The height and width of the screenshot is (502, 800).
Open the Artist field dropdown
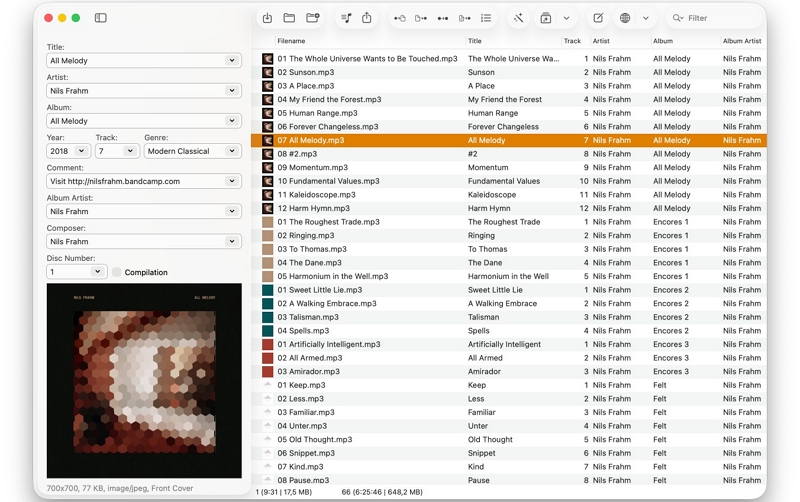pyautogui.click(x=232, y=90)
